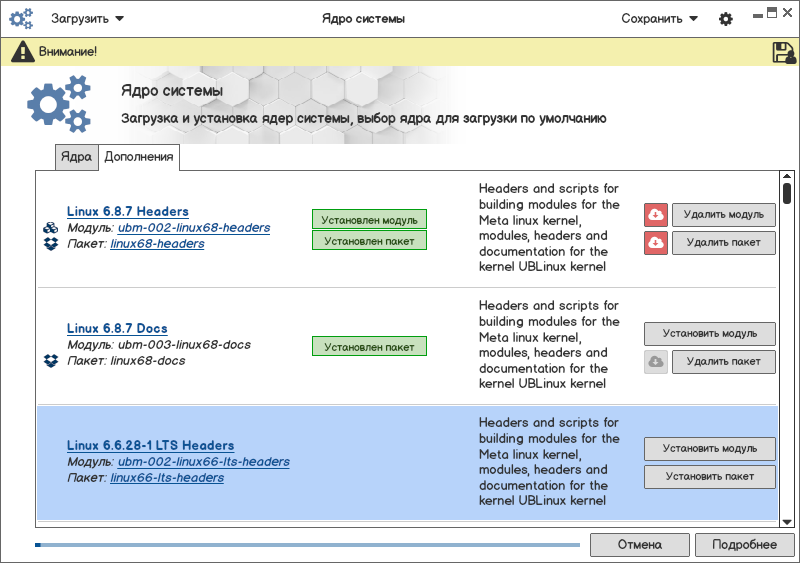Viewport: 800px width, 563px height.
Task: Click description text of Linux 6.8.7 Docs row
Action: click(x=549, y=345)
